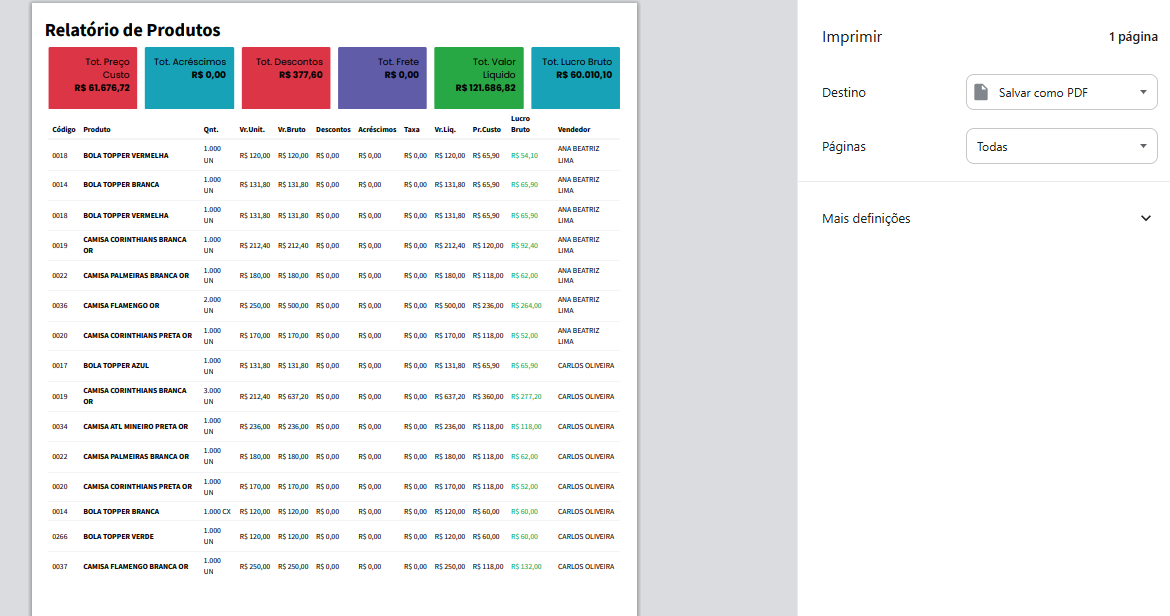This screenshot has width=1170, height=616.
Task: Open the Salvar como PDF destination dropdown
Action: (x=1060, y=93)
